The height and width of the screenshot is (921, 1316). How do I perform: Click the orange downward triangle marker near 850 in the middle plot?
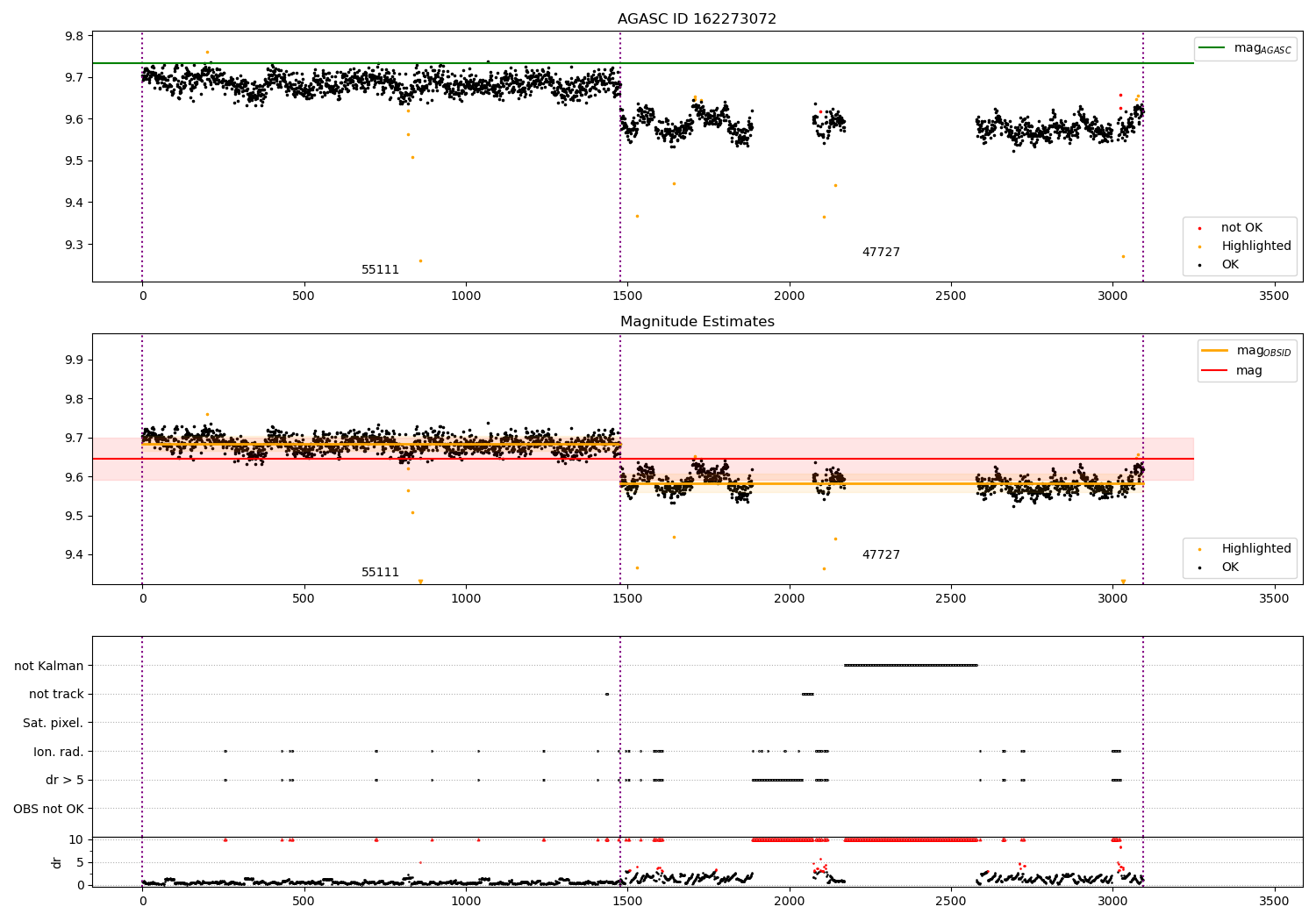pyautogui.click(x=420, y=582)
